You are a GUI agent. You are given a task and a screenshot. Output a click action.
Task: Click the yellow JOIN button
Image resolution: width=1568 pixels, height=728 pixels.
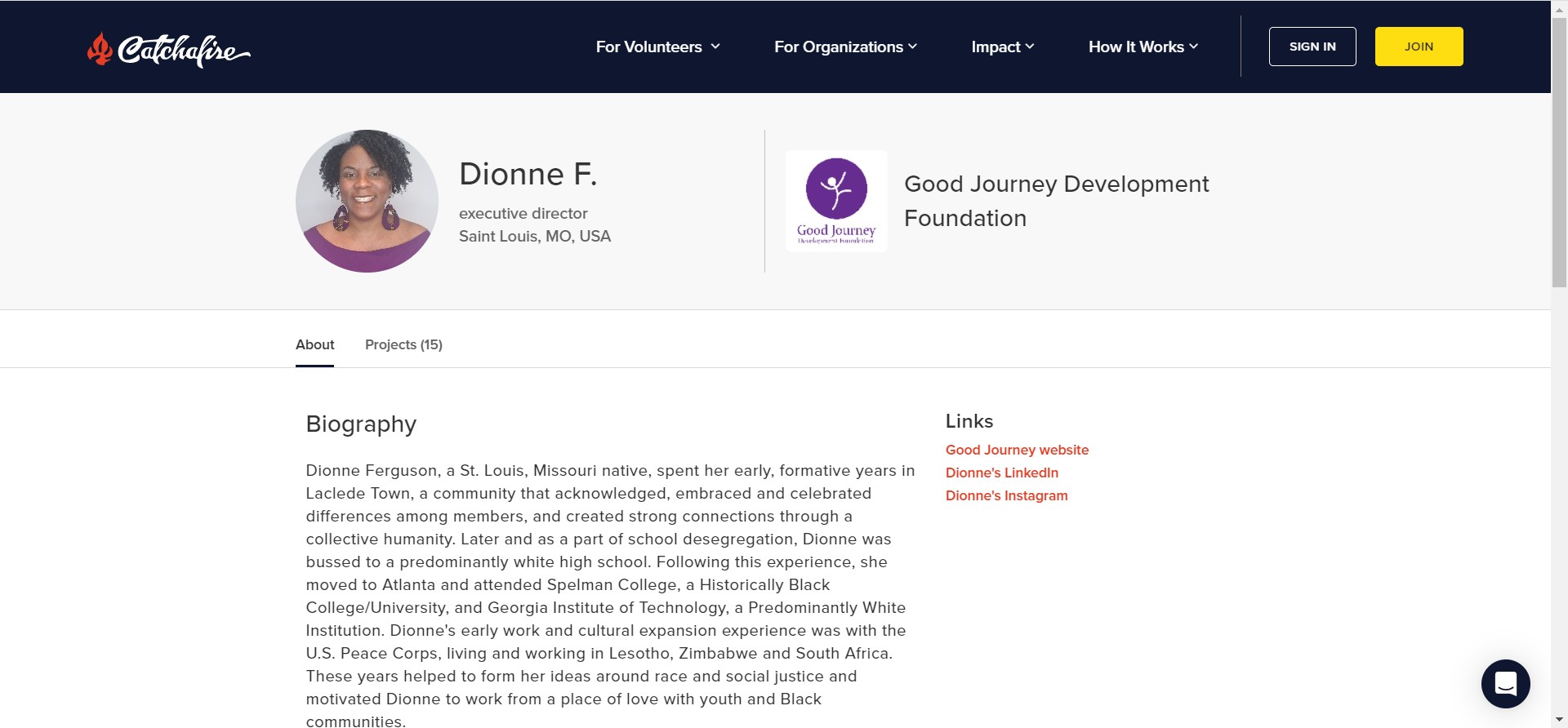point(1419,47)
